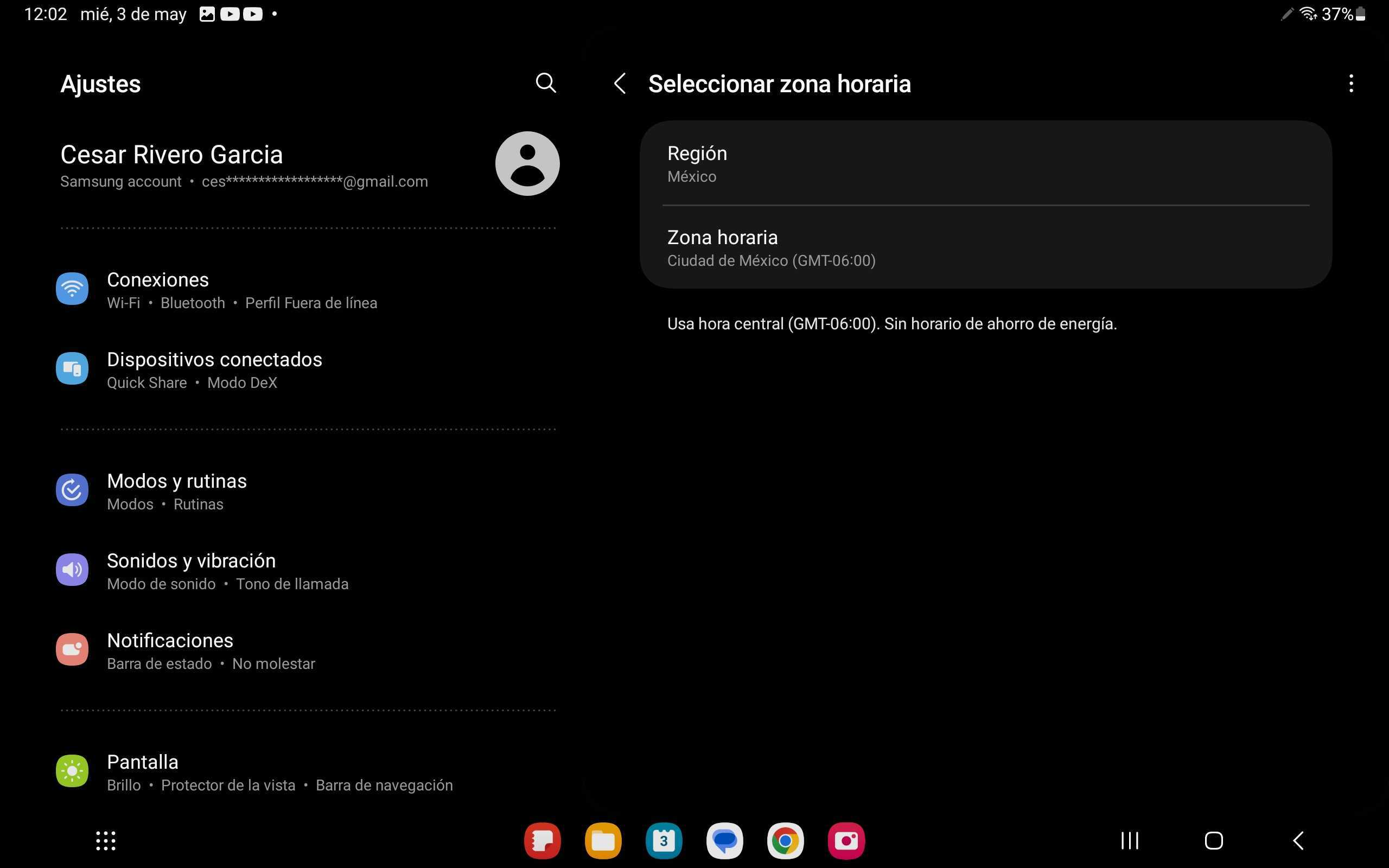The height and width of the screenshot is (868, 1389).
Task: Launch Chrome from the taskbar
Action: pos(785,841)
